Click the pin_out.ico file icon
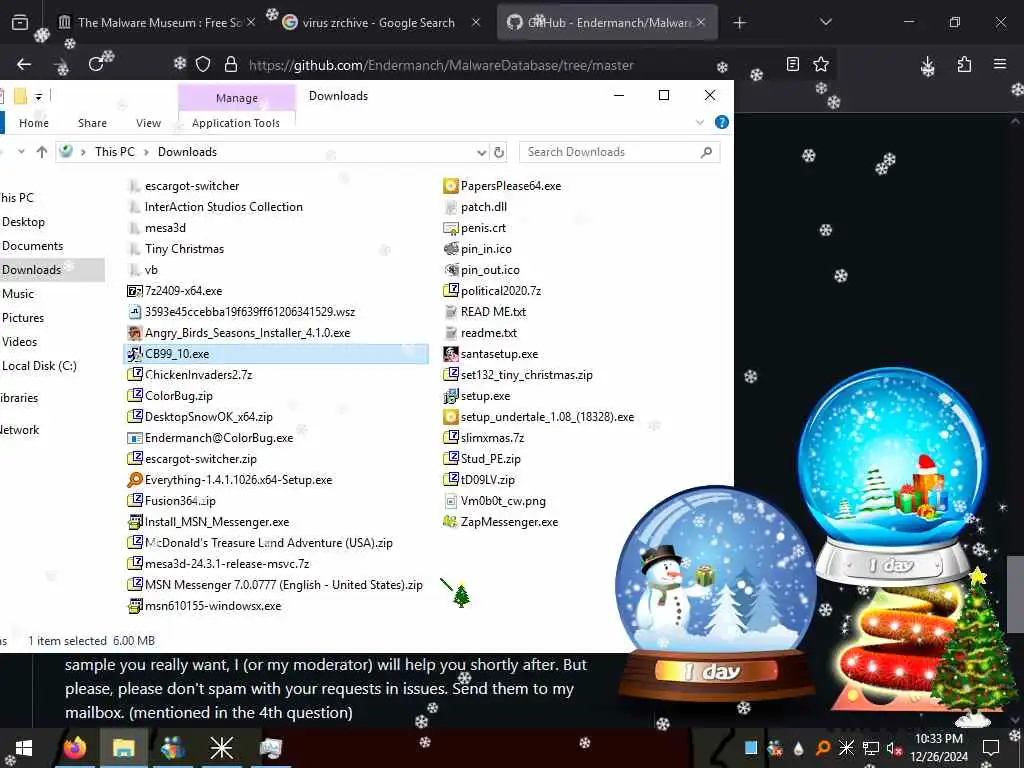The height and width of the screenshot is (768, 1024). point(451,270)
